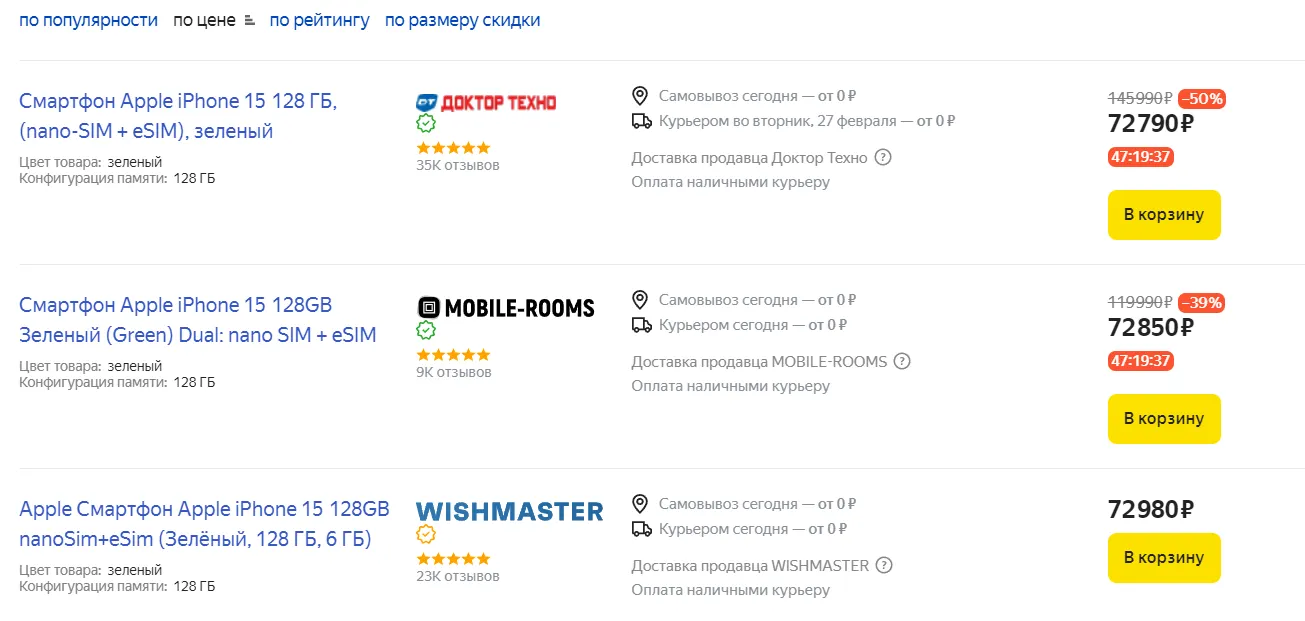Click MOBILE-ROOMS green verified badge

pos(426,330)
